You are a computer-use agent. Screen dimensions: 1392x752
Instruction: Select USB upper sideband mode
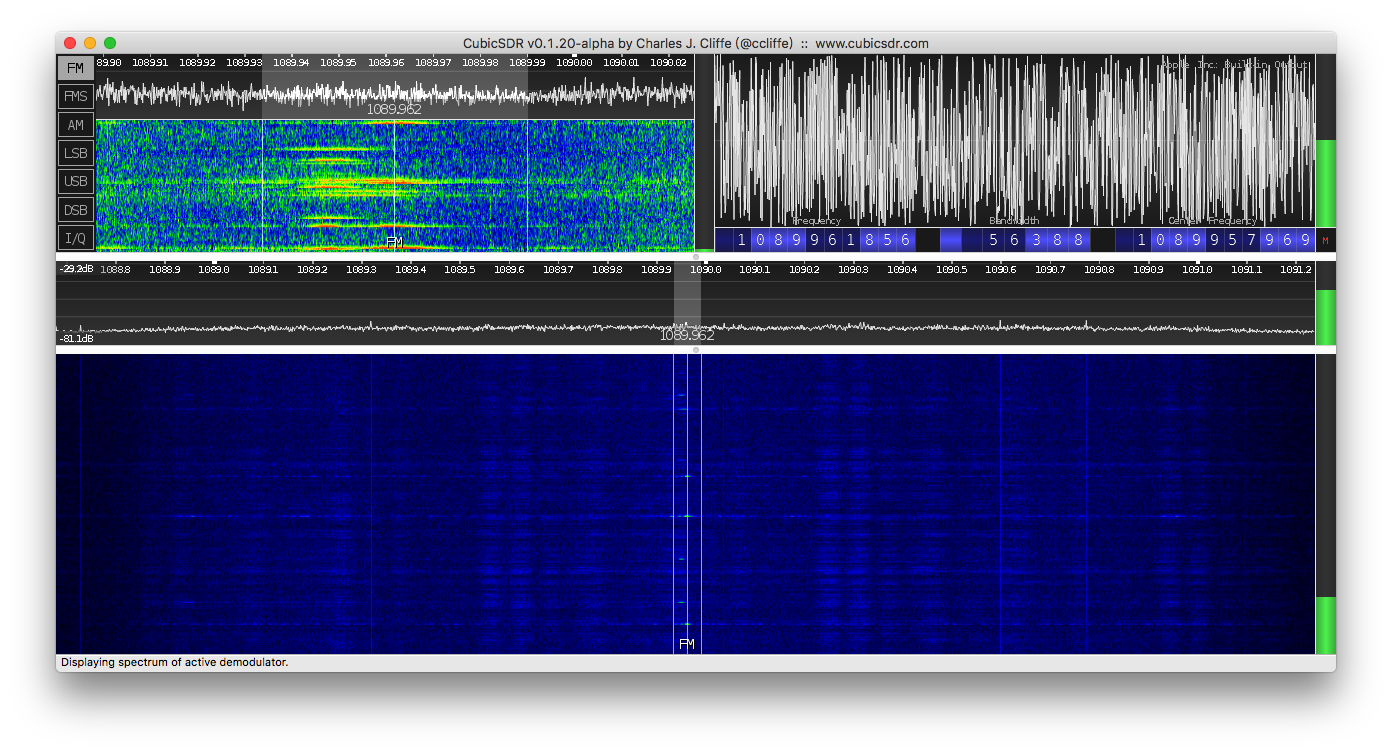point(75,181)
